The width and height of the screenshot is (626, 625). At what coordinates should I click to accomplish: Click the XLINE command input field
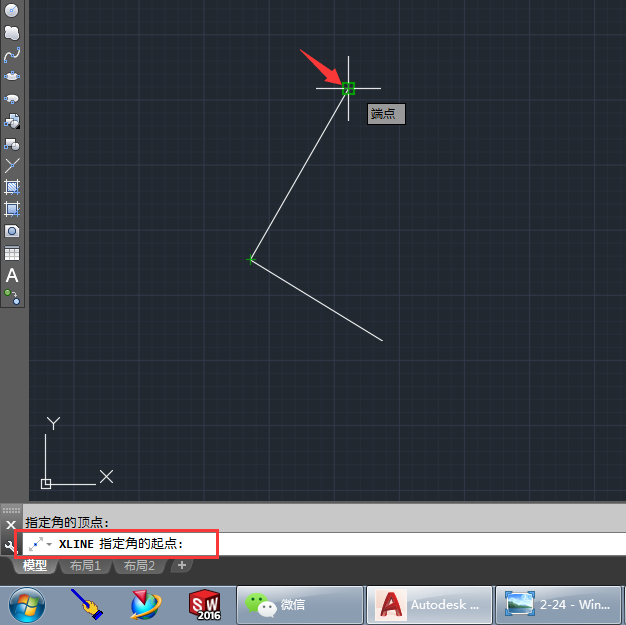click(x=323, y=544)
